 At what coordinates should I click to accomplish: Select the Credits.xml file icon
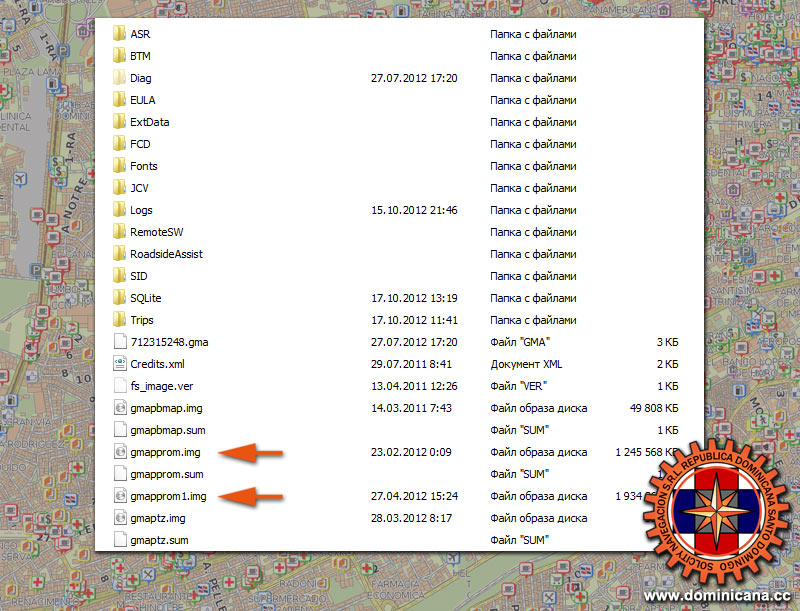click(119, 364)
